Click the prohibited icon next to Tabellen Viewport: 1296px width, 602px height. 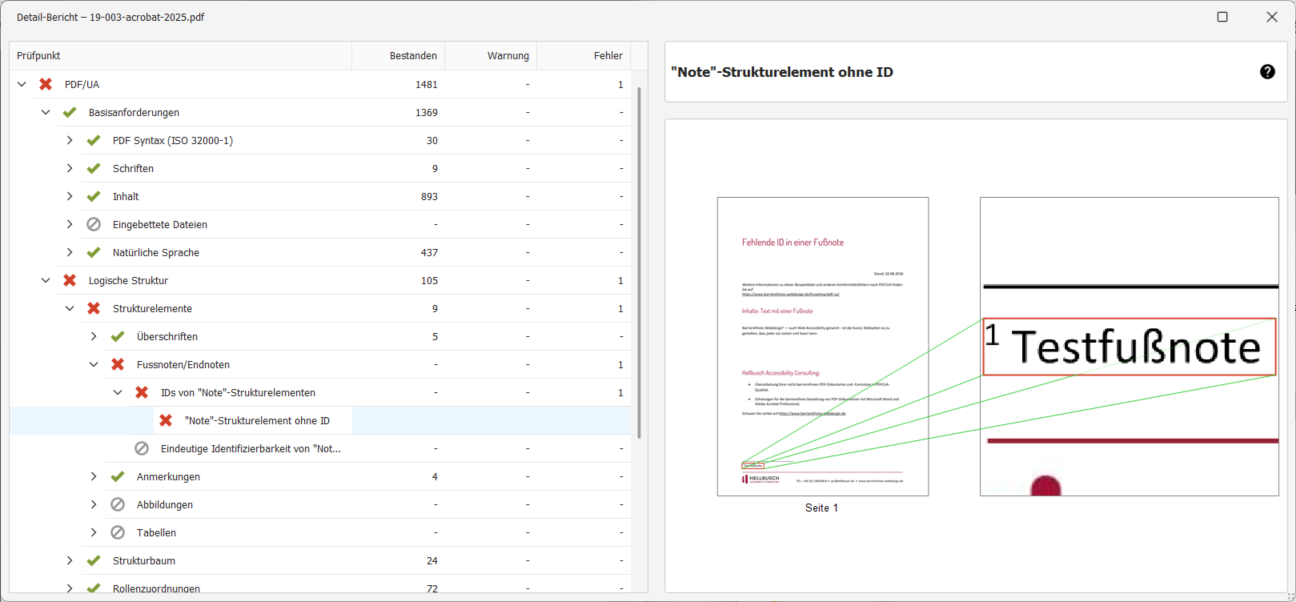click(116, 532)
